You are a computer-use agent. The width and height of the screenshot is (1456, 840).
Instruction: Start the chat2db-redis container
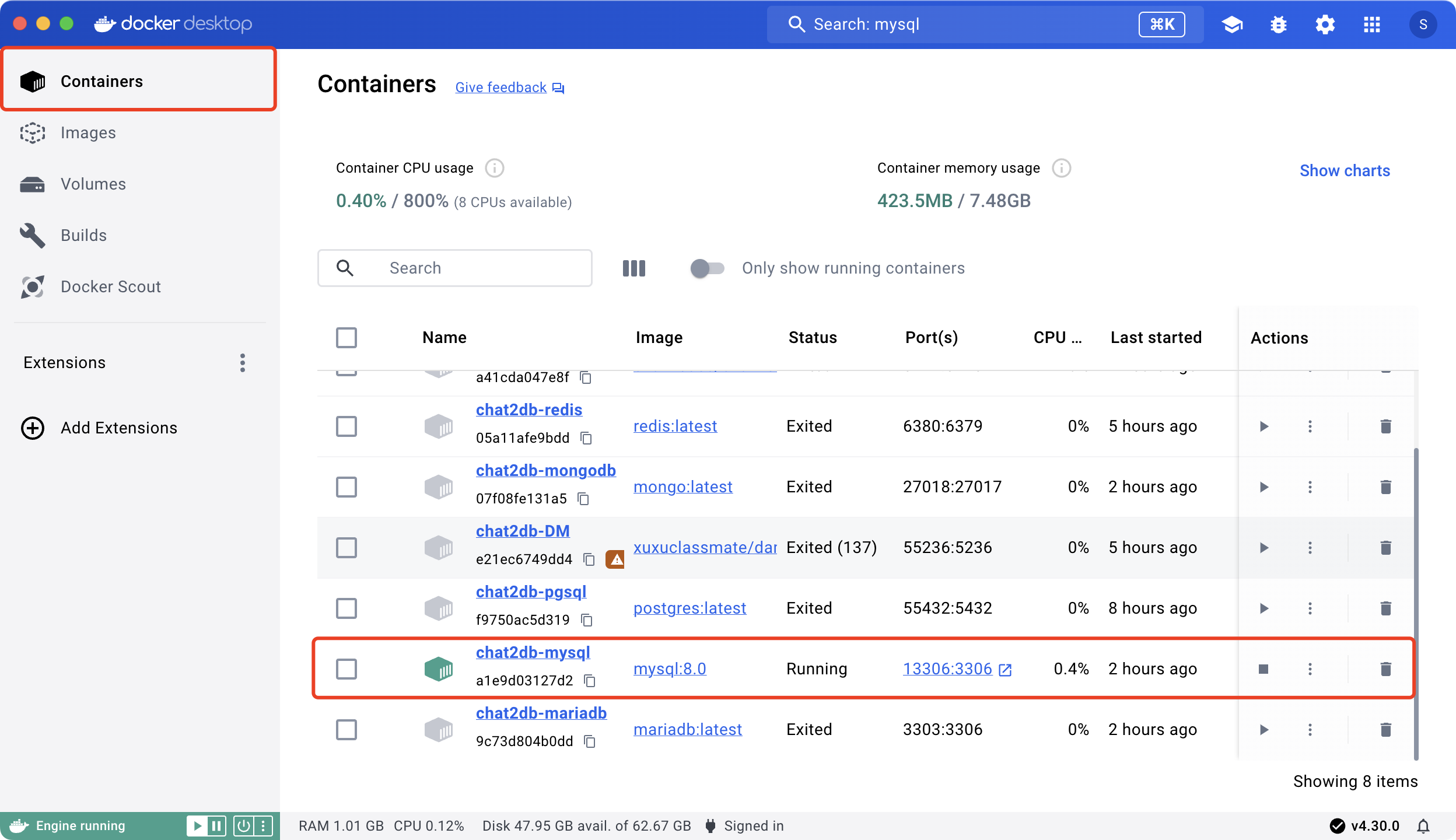click(1263, 426)
